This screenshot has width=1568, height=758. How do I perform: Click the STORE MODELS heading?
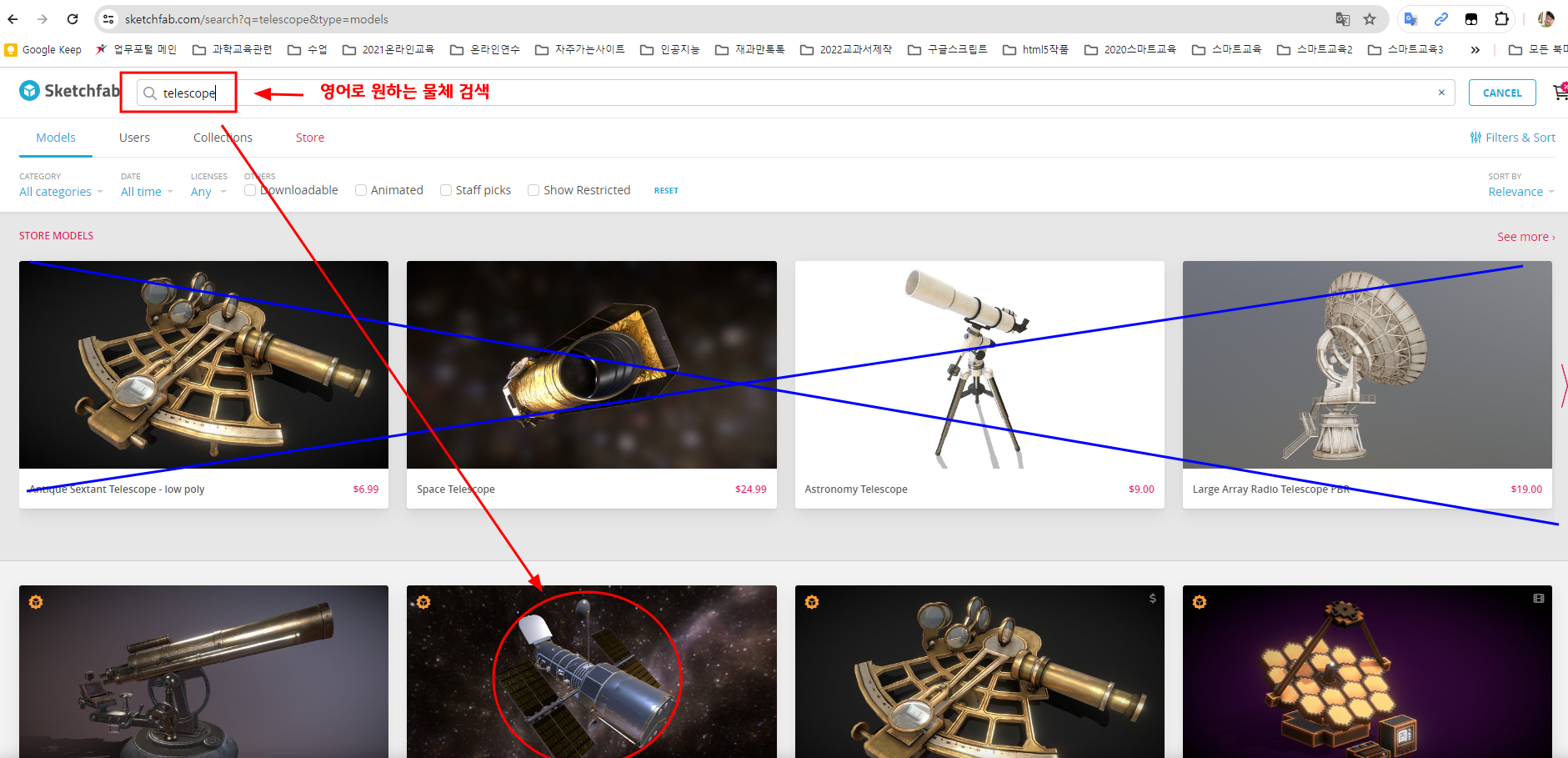(56, 236)
